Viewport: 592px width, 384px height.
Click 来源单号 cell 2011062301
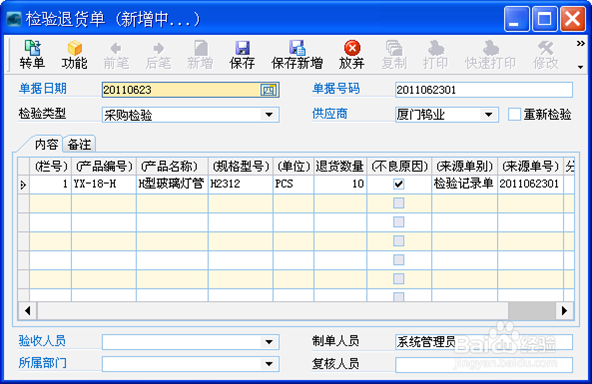pyautogui.click(x=530, y=184)
